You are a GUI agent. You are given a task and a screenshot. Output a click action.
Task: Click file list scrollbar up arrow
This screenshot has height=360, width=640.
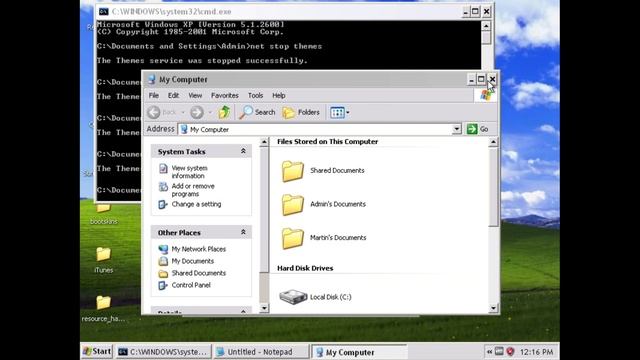pos(493,142)
